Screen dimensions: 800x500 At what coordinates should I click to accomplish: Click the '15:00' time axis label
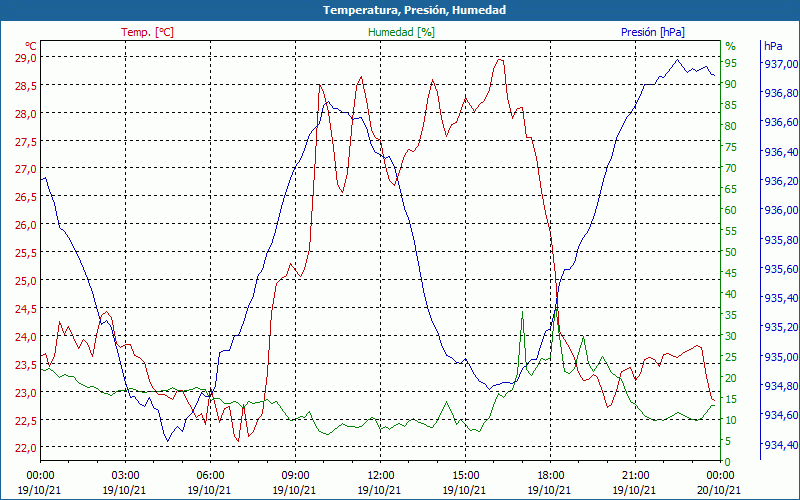[465, 476]
